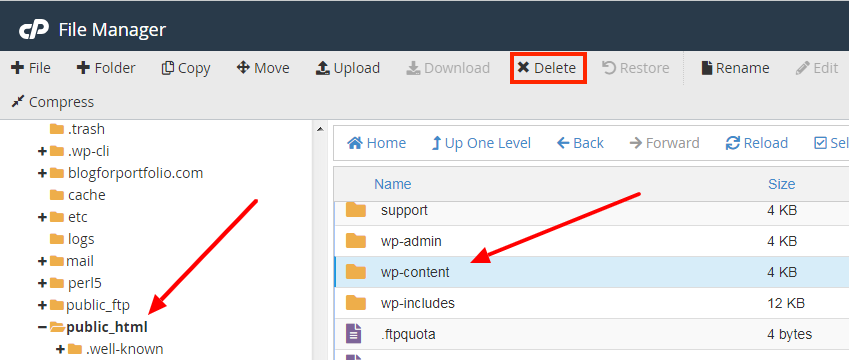
Task: Open the Upload dialog
Action: (348, 68)
